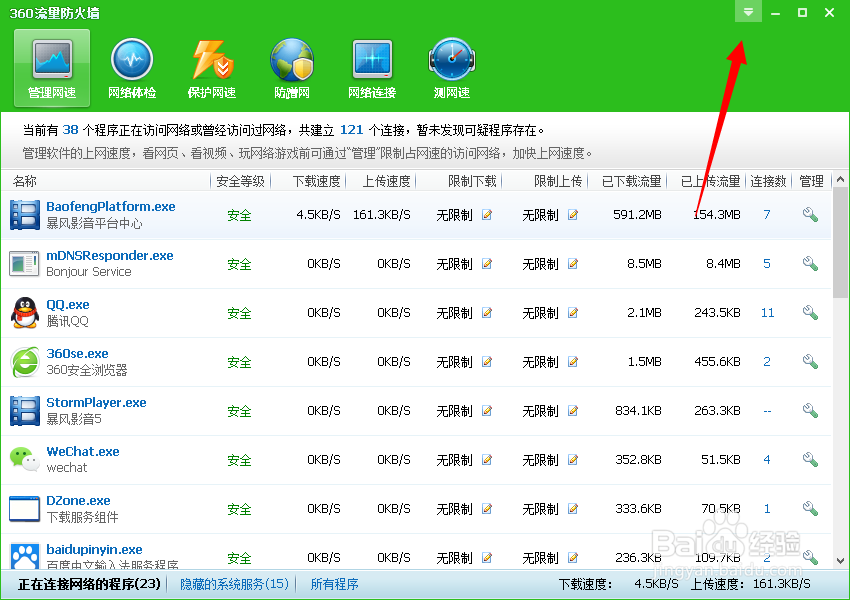
Task: Show connection count 5 for mDNSResponder.exe
Action: pos(767,264)
